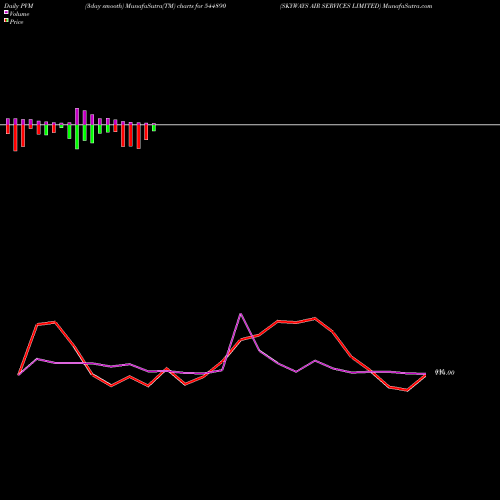Click the SKYWAYS AIR SERVICES LIMITED title
The height and width of the screenshot is (500, 500).
tap(356, 6)
